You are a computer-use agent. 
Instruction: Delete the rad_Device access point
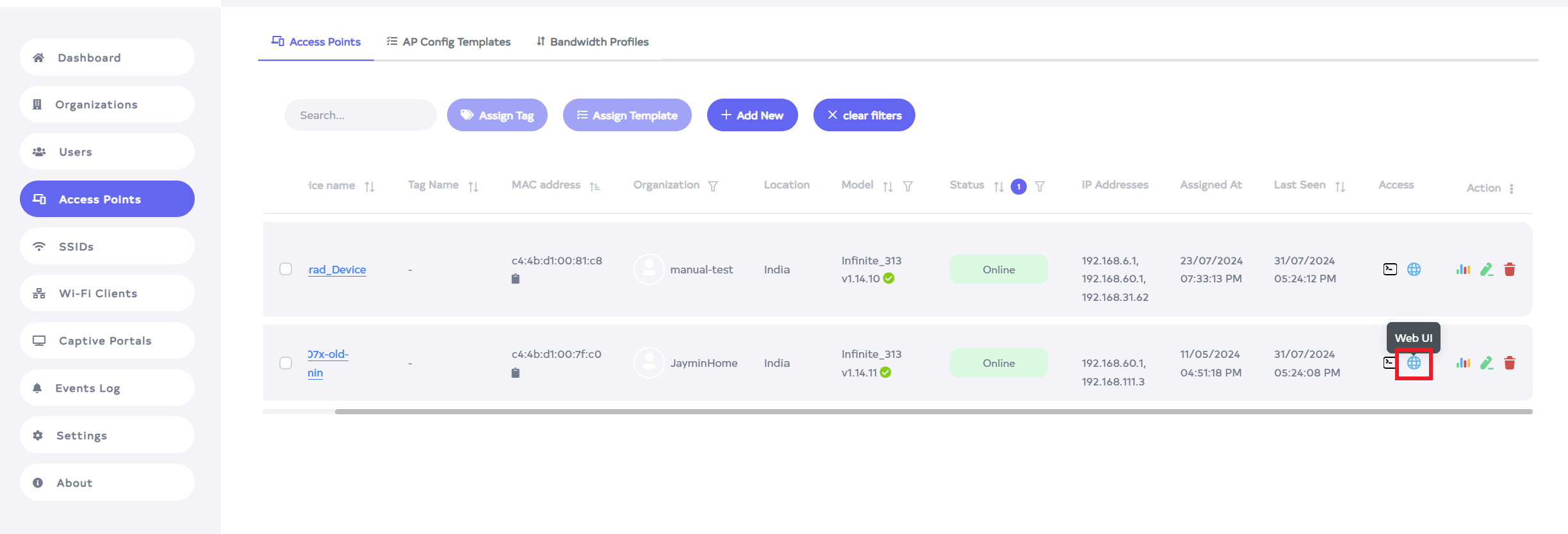1510,270
